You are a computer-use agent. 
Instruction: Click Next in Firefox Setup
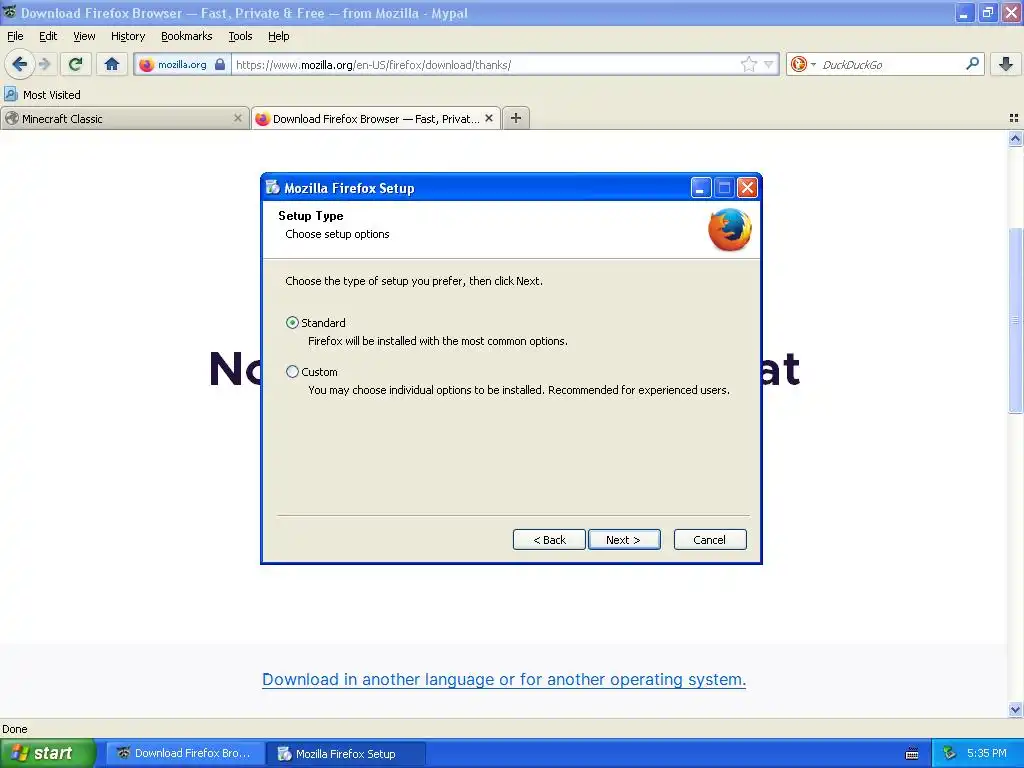[x=624, y=539]
